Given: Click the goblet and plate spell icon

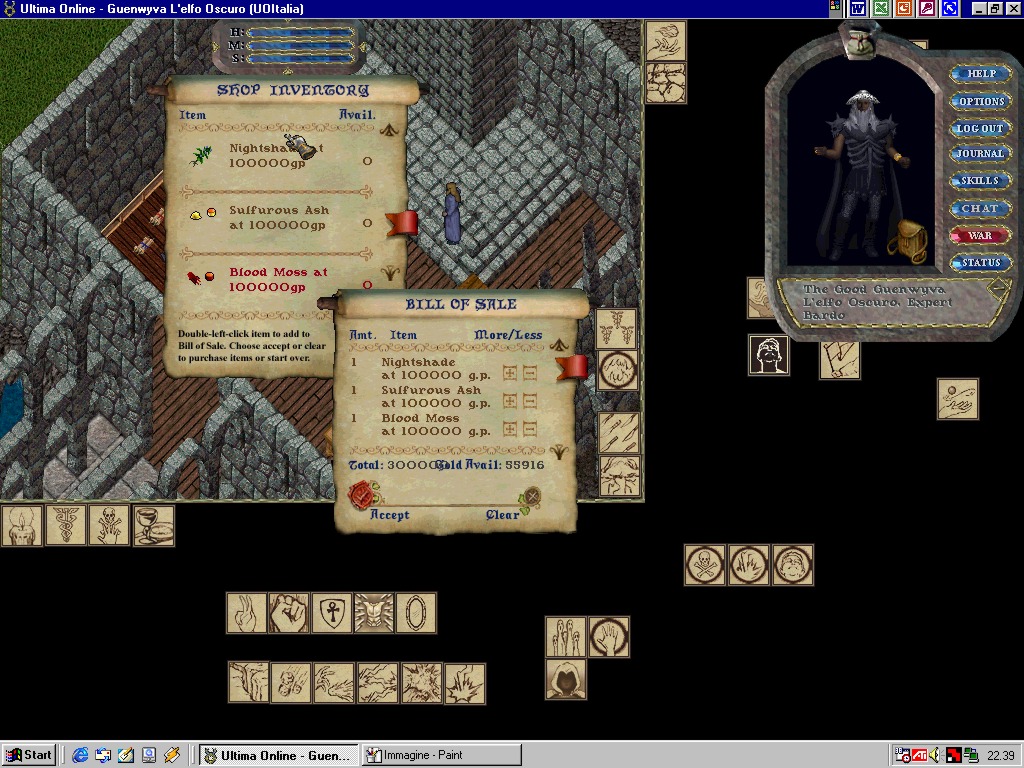Looking at the screenshot, I should point(154,526).
